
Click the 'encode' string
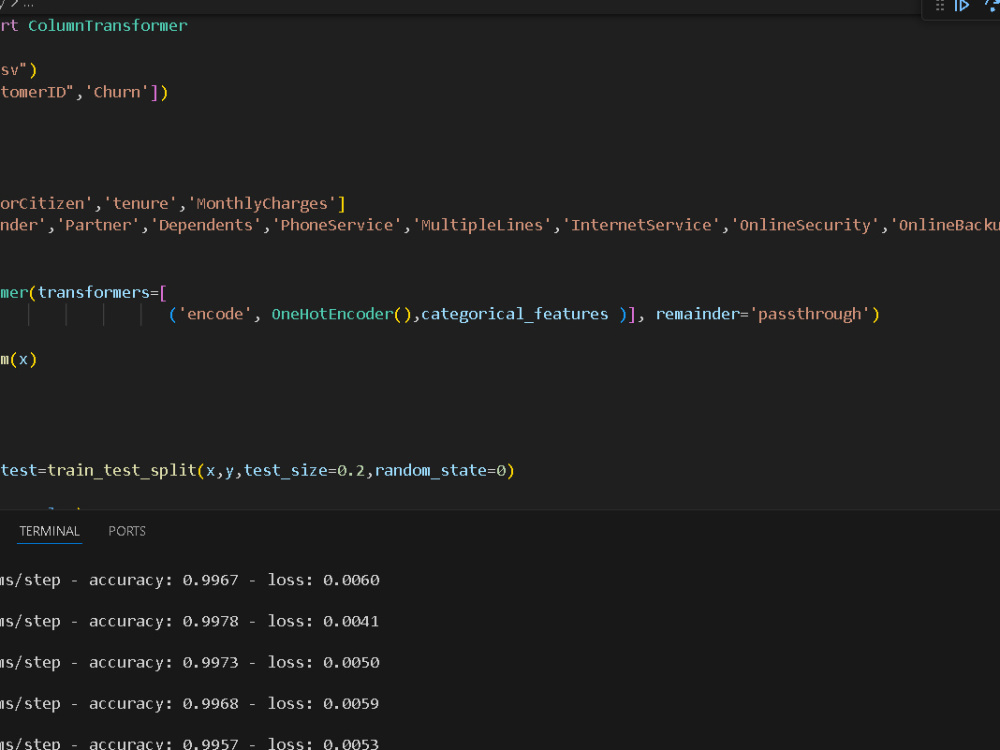(215, 314)
